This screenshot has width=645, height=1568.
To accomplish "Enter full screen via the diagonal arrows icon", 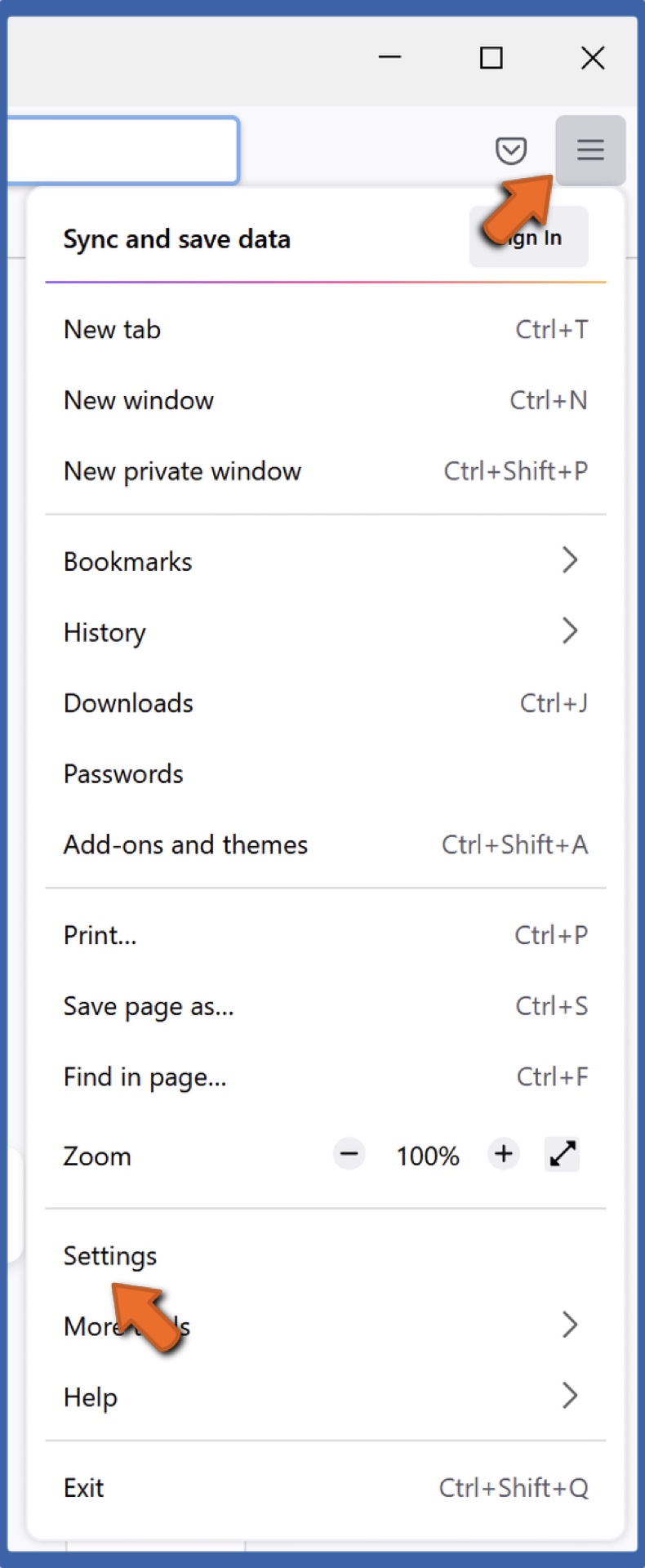I will [562, 1154].
